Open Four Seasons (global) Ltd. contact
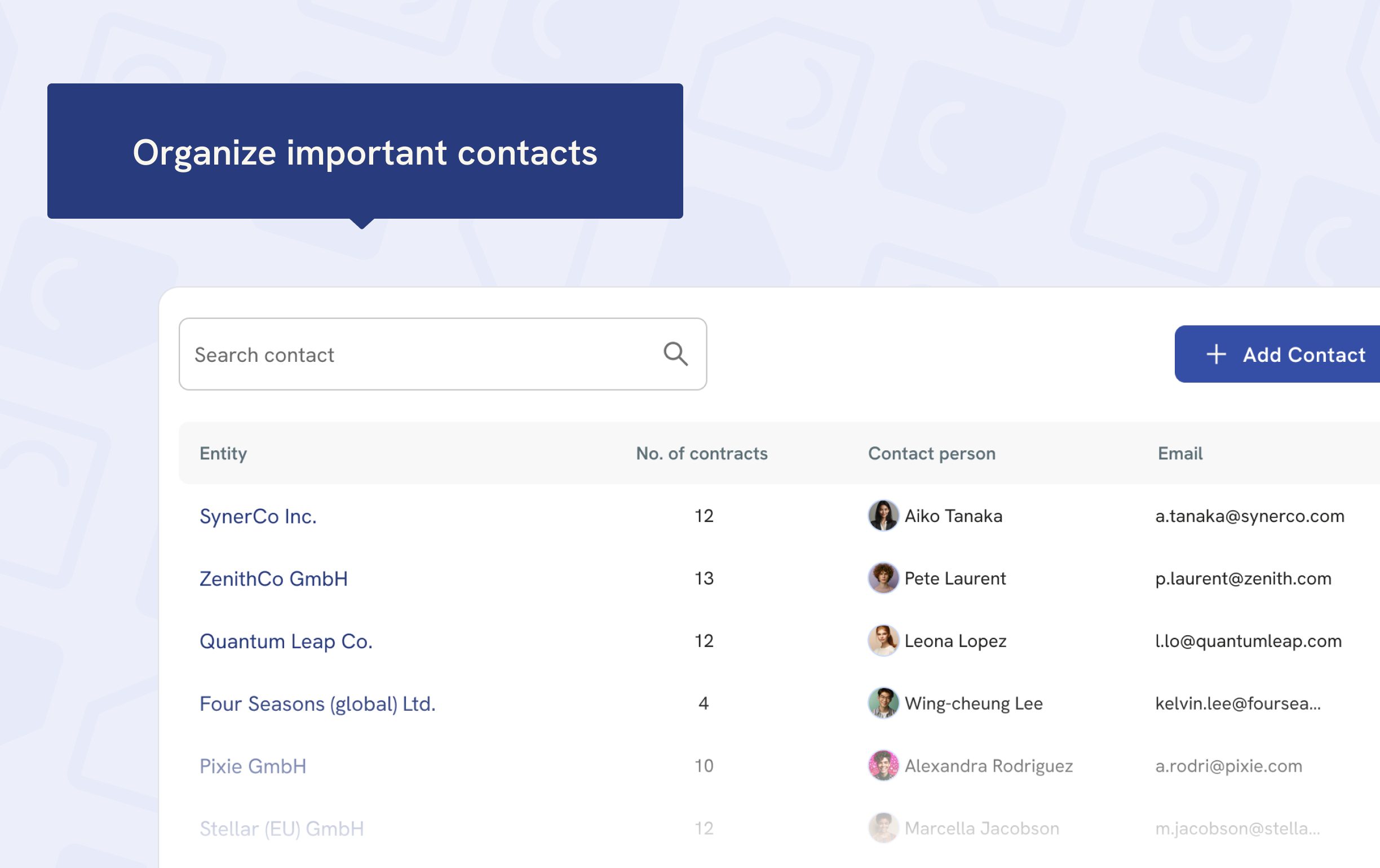Image resolution: width=1380 pixels, height=868 pixels. [317, 703]
